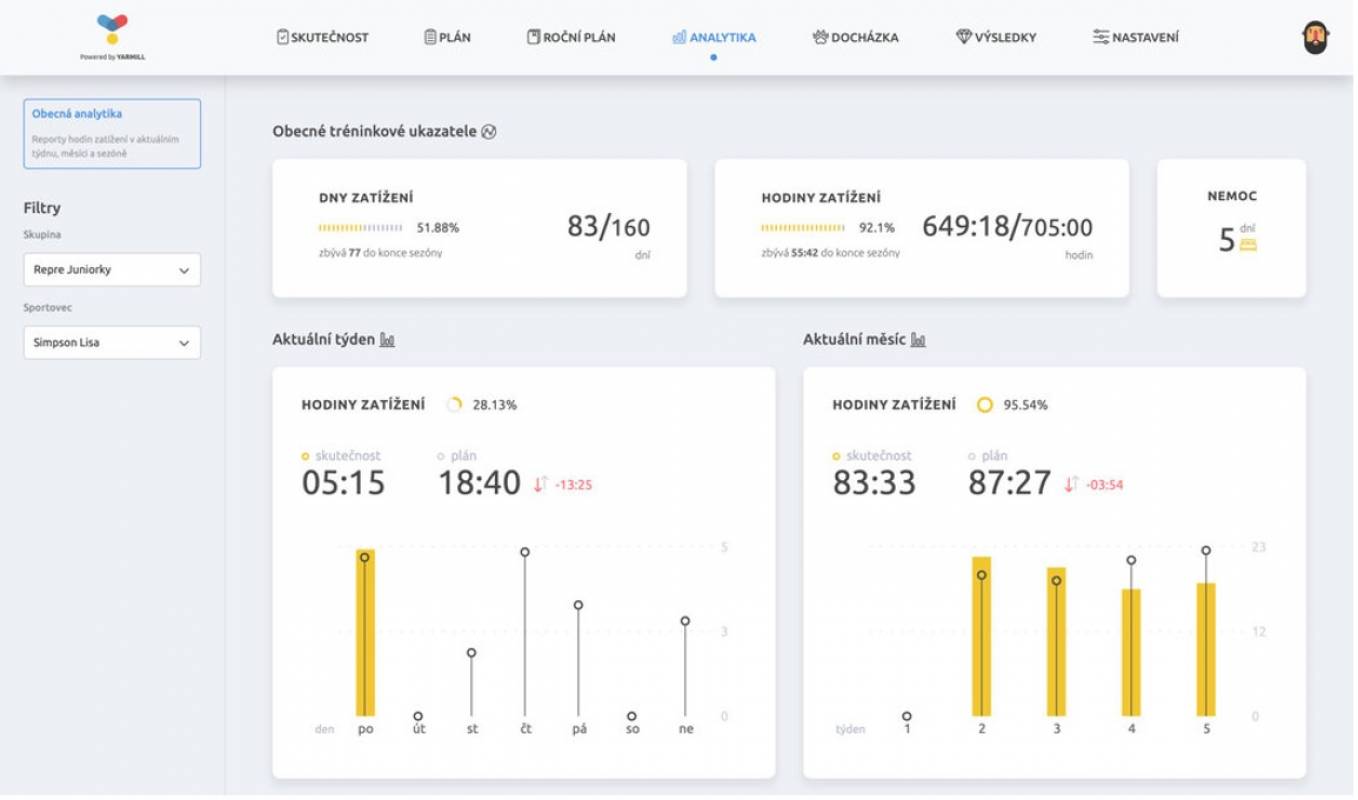Viewport: 1358px width, 800px height.
Task: Click the Hodiny zatížení 92.1% progress bar
Action: click(802, 228)
